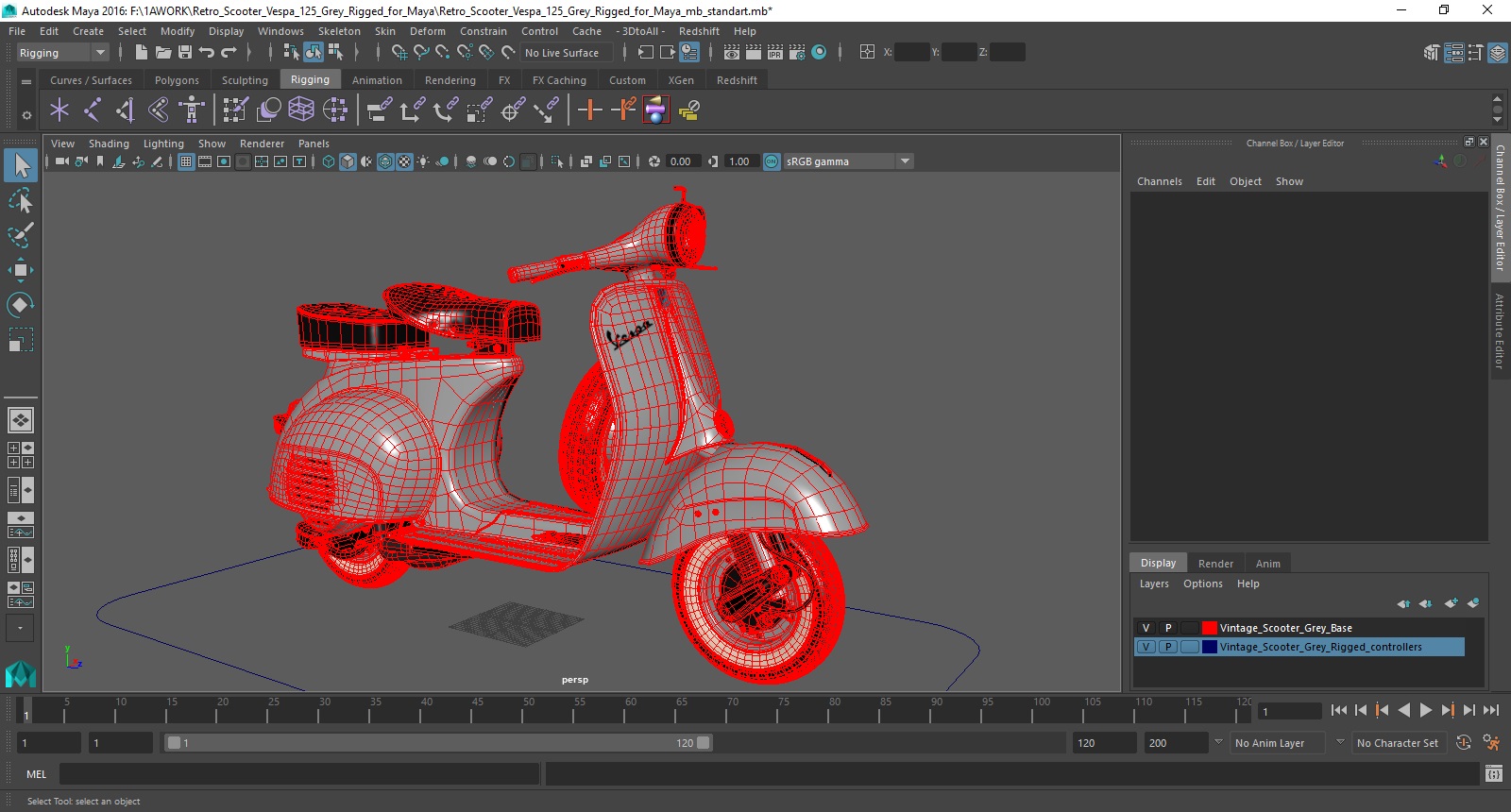This screenshot has height=812, width=1511.
Task: Open the character controls running-man preferences icon
Action: tap(1491, 743)
